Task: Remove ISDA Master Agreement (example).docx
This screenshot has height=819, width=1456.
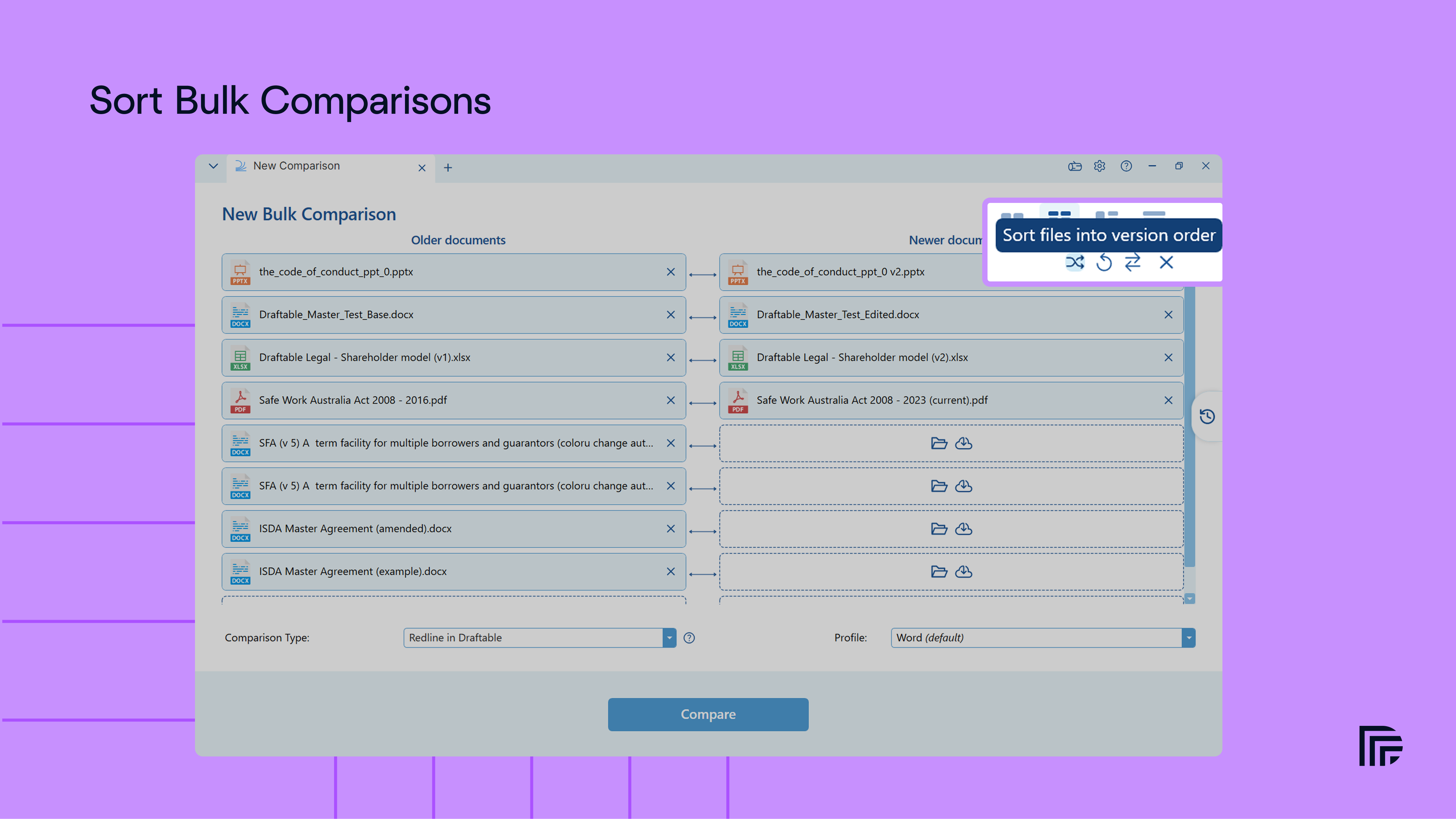Action: [671, 572]
